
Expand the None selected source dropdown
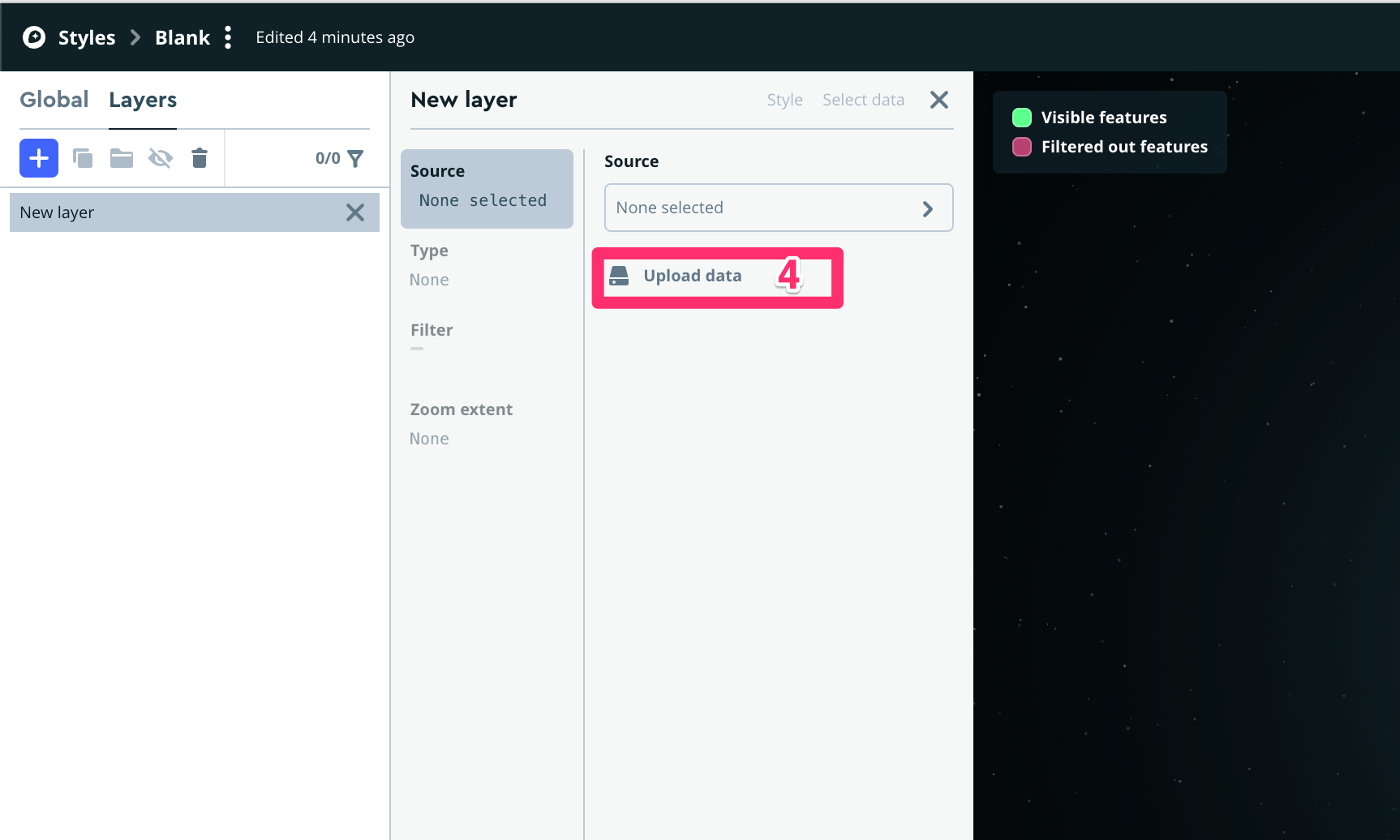pyautogui.click(x=778, y=208)
